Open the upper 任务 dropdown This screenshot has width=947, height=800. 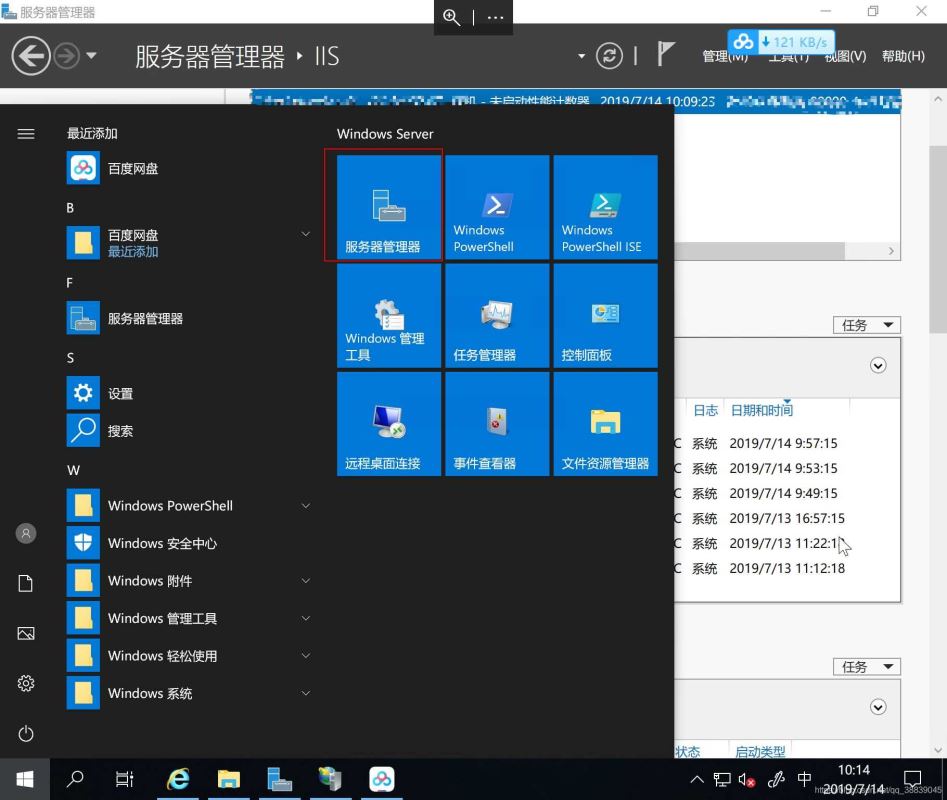pos(866,325)
